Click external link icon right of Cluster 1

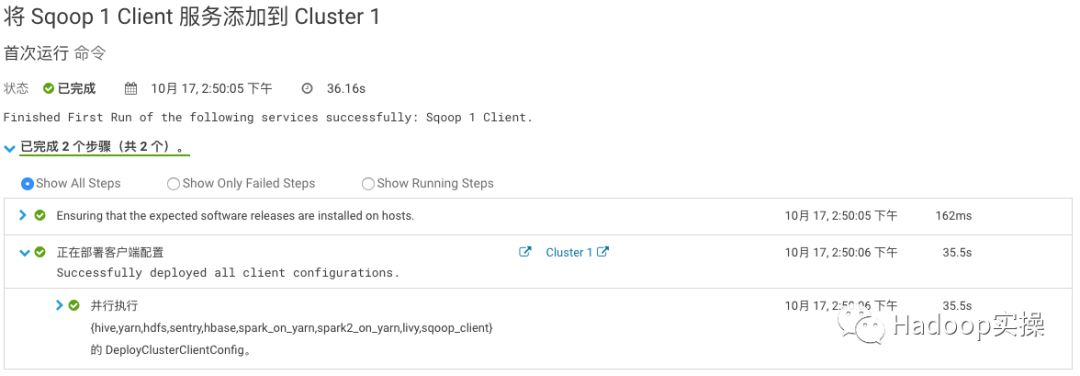pyautogui.click(x=603, y=252)
